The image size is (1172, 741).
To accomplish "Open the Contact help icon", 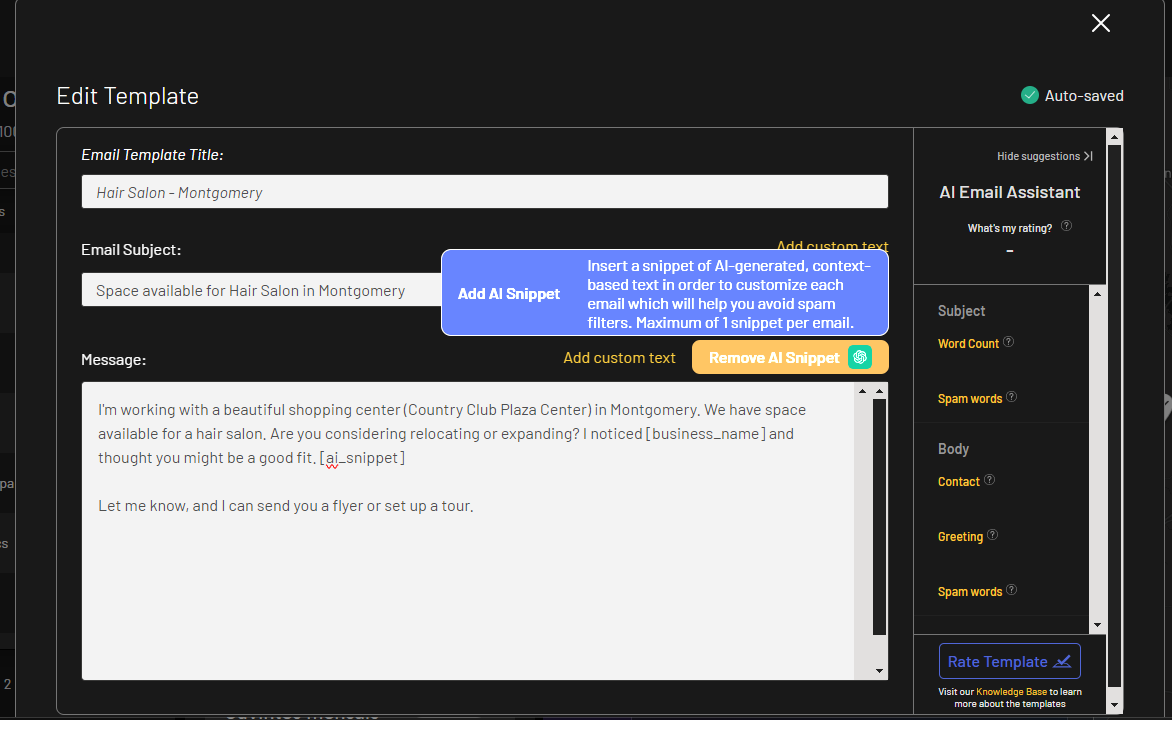I will point(989,479).
